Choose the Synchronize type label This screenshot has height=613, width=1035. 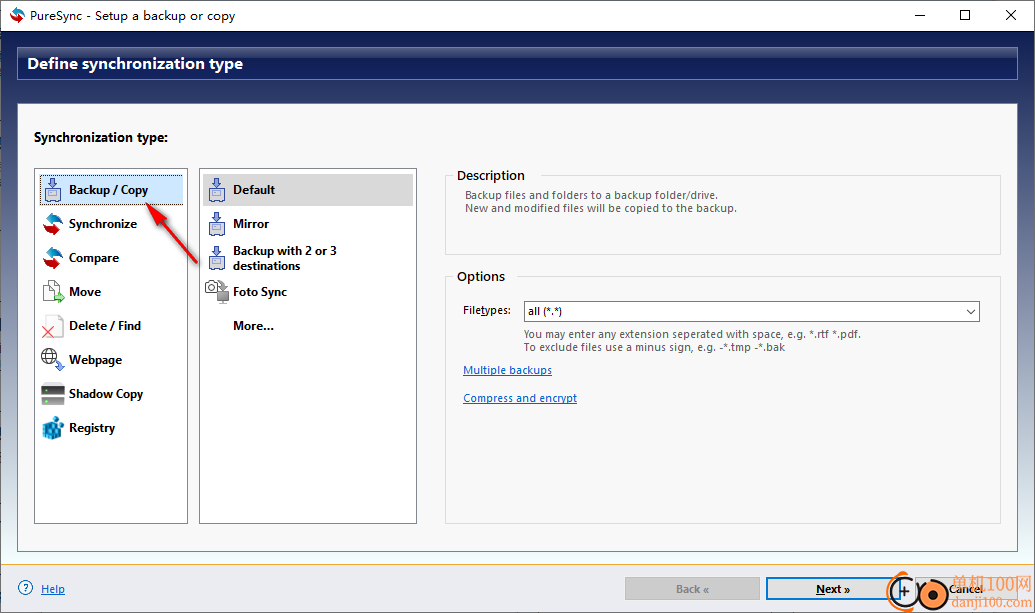pos(103,224)
